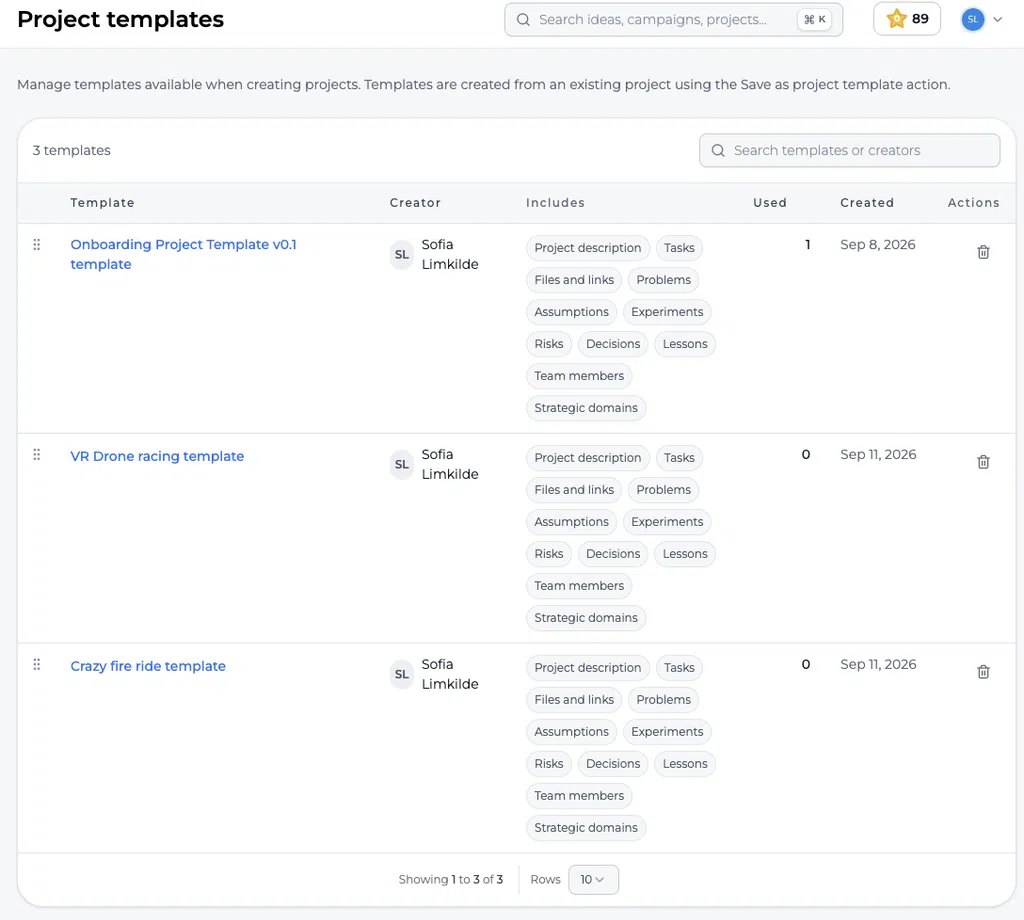Click Decisions tag in VR Drone row
This screenshot has height=920, width=1024.
click(x=613, y=554)
